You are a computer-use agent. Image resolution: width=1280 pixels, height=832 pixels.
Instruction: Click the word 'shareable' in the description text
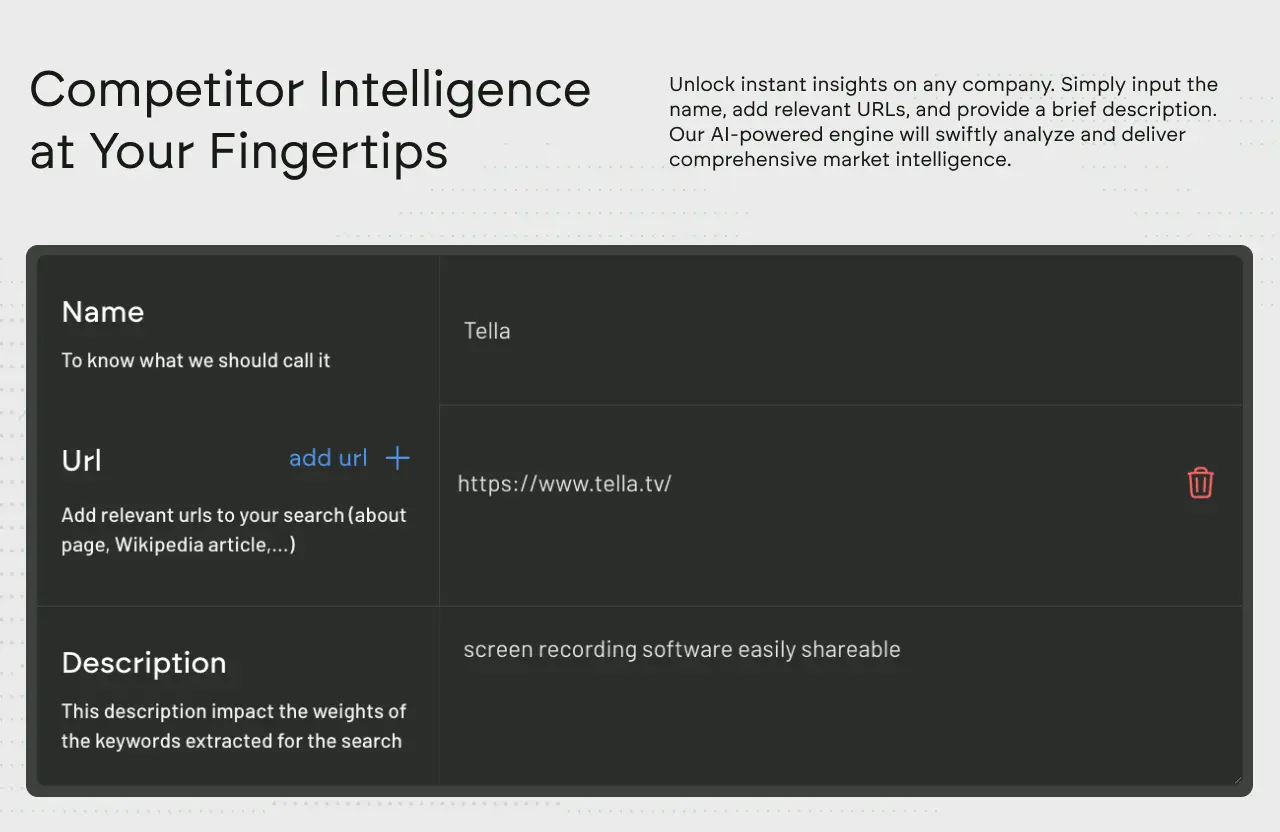click(x=850, y=649)
